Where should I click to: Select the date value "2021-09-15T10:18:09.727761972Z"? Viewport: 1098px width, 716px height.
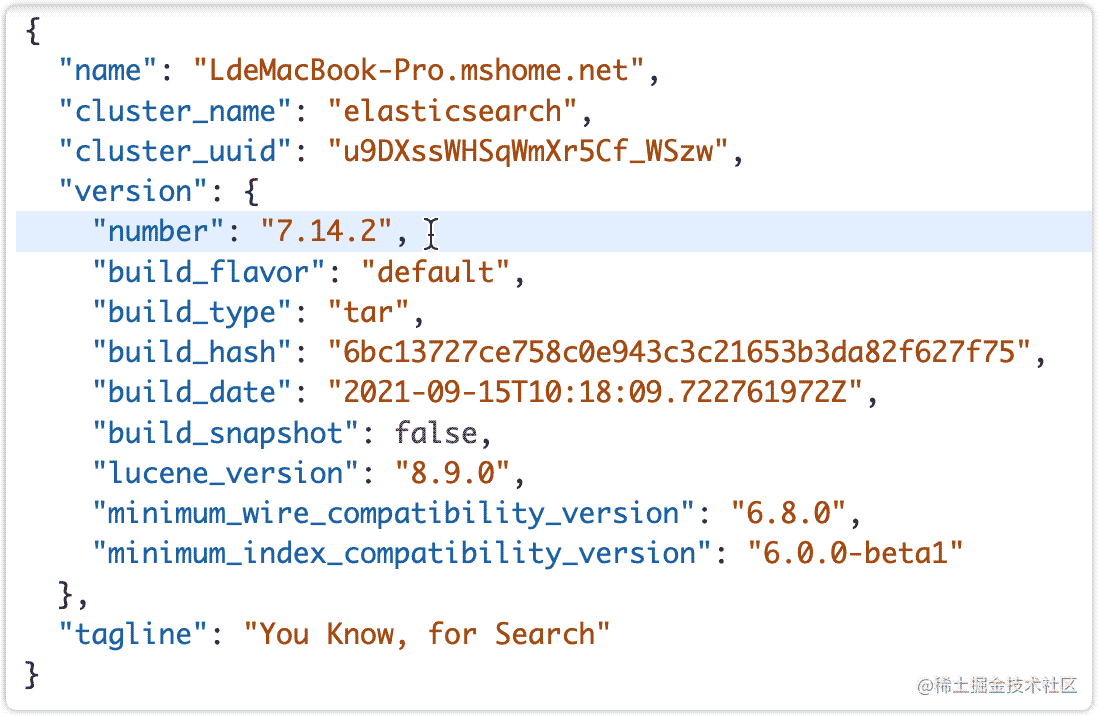point(595,392)
